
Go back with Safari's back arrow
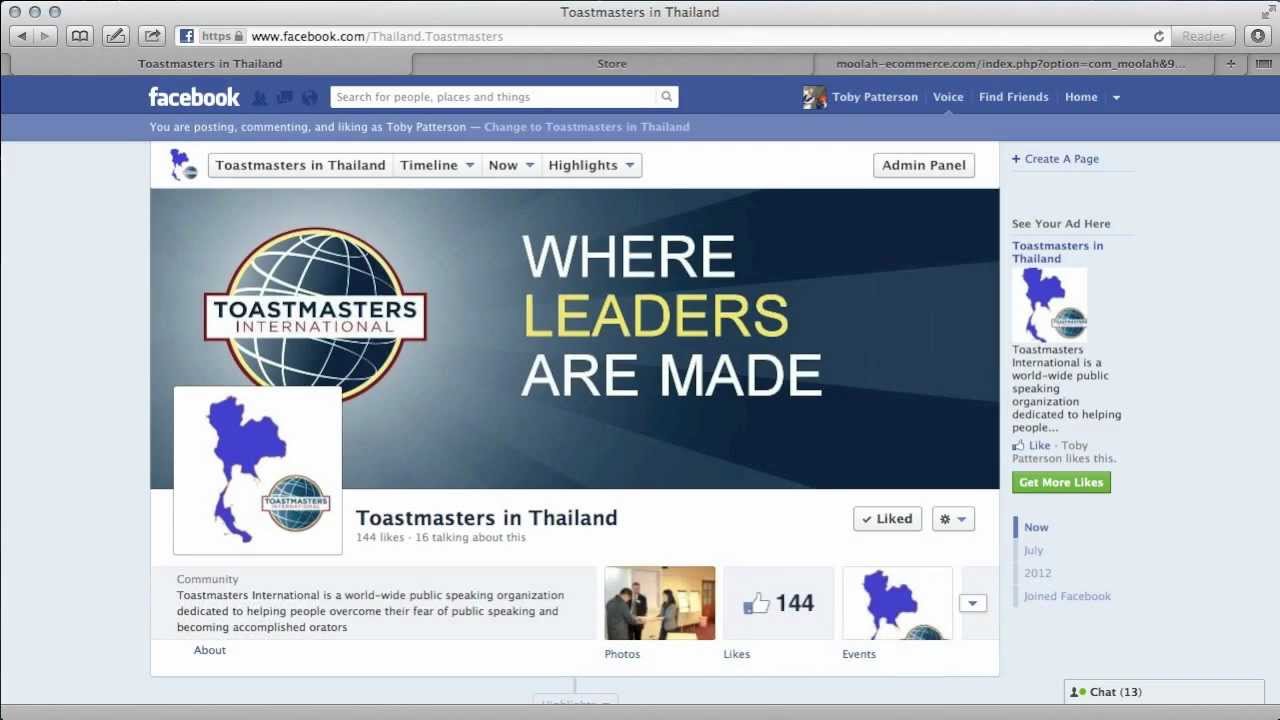click(x=21, y=36)
